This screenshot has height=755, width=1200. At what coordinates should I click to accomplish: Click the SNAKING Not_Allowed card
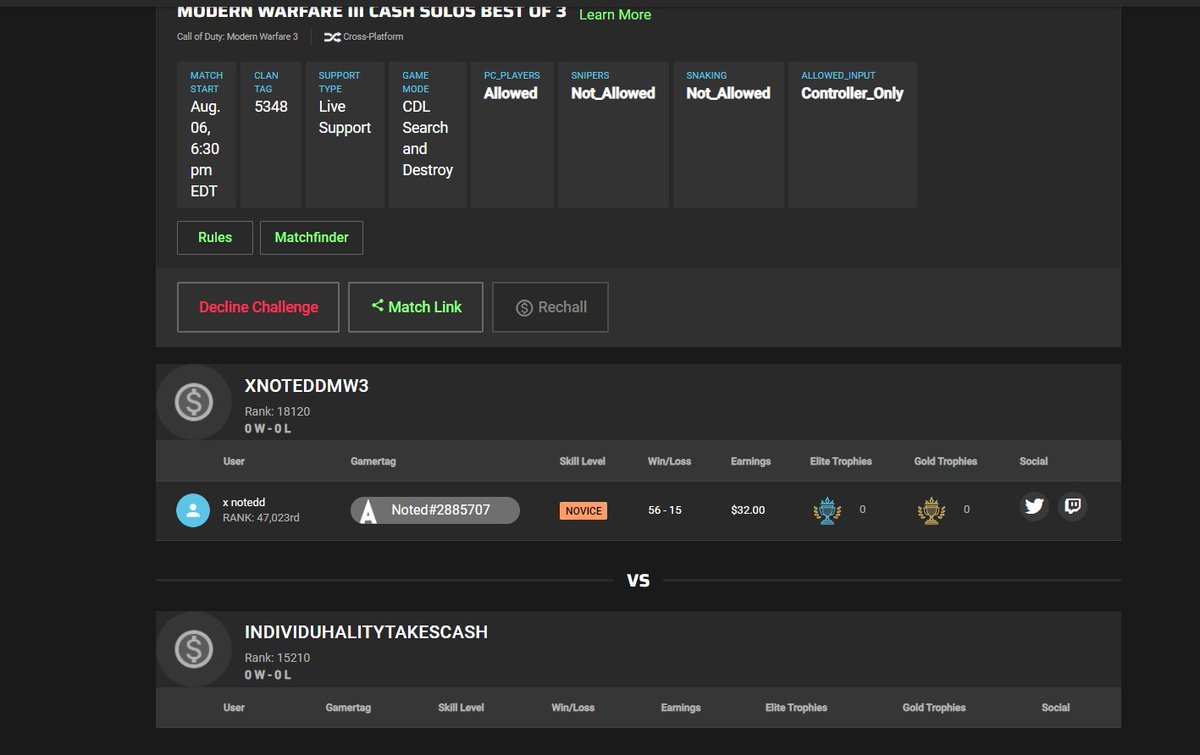click(x=728, y=135)
